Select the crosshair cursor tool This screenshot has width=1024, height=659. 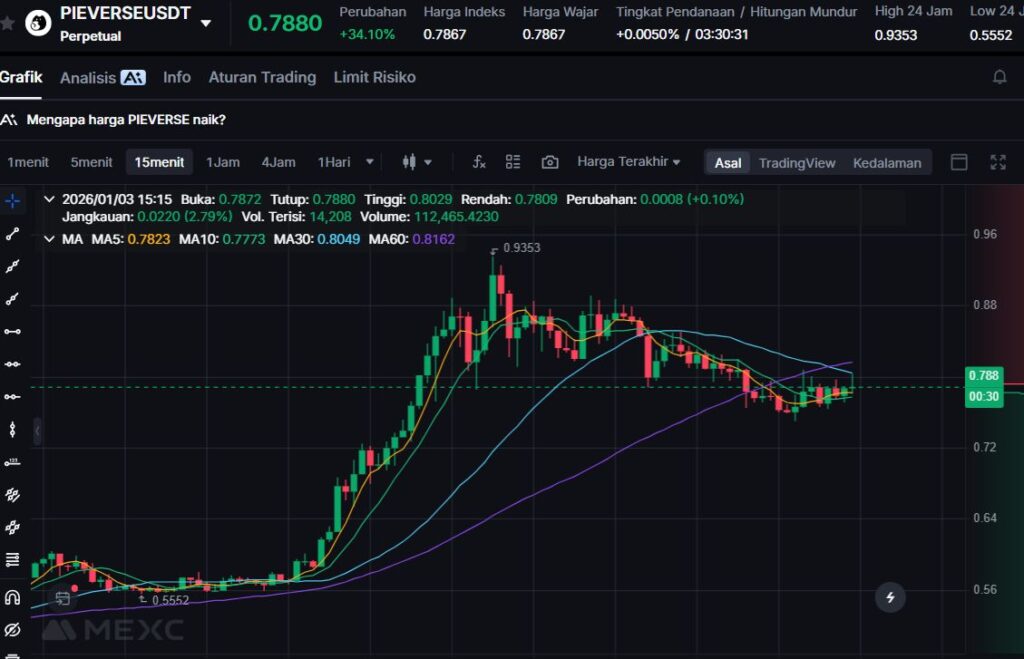[12, 201]
